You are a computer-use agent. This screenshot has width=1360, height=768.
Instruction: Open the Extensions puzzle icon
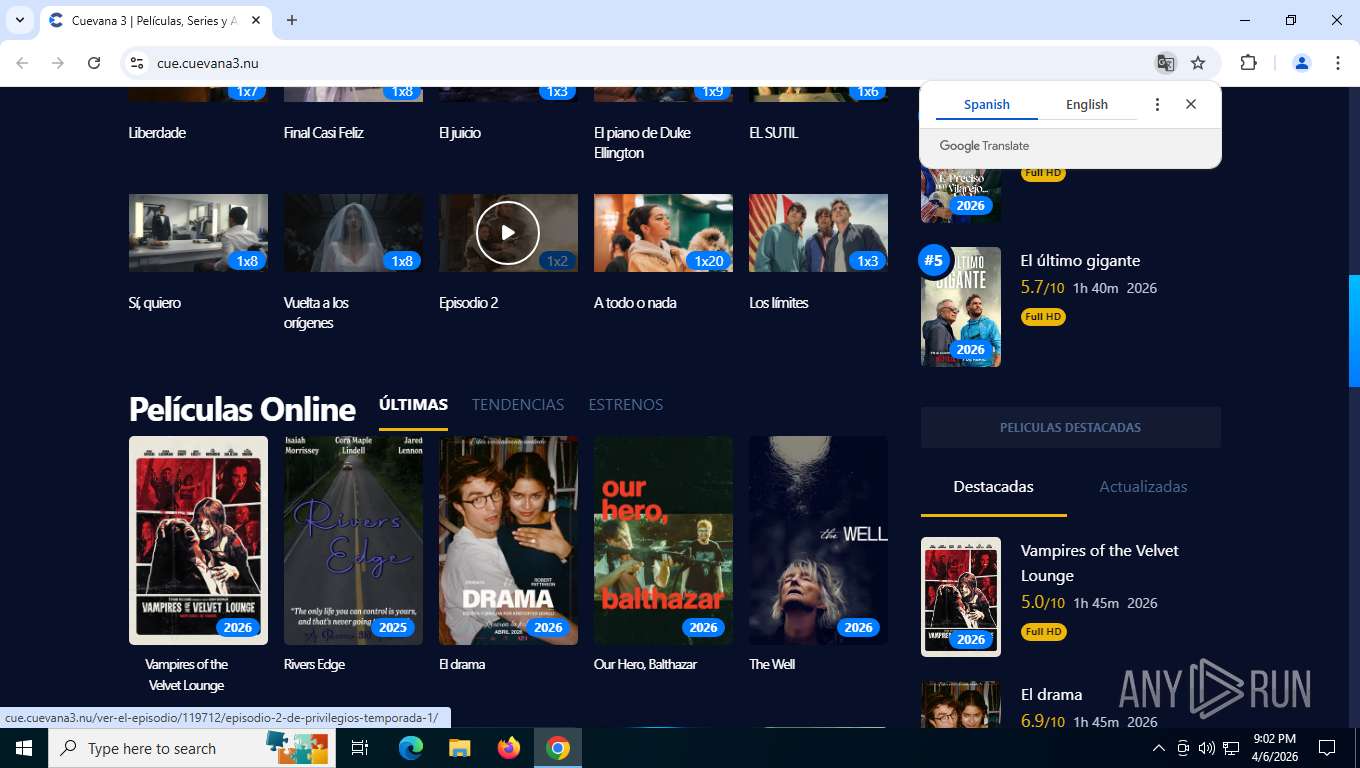[x=1248, y=63]
